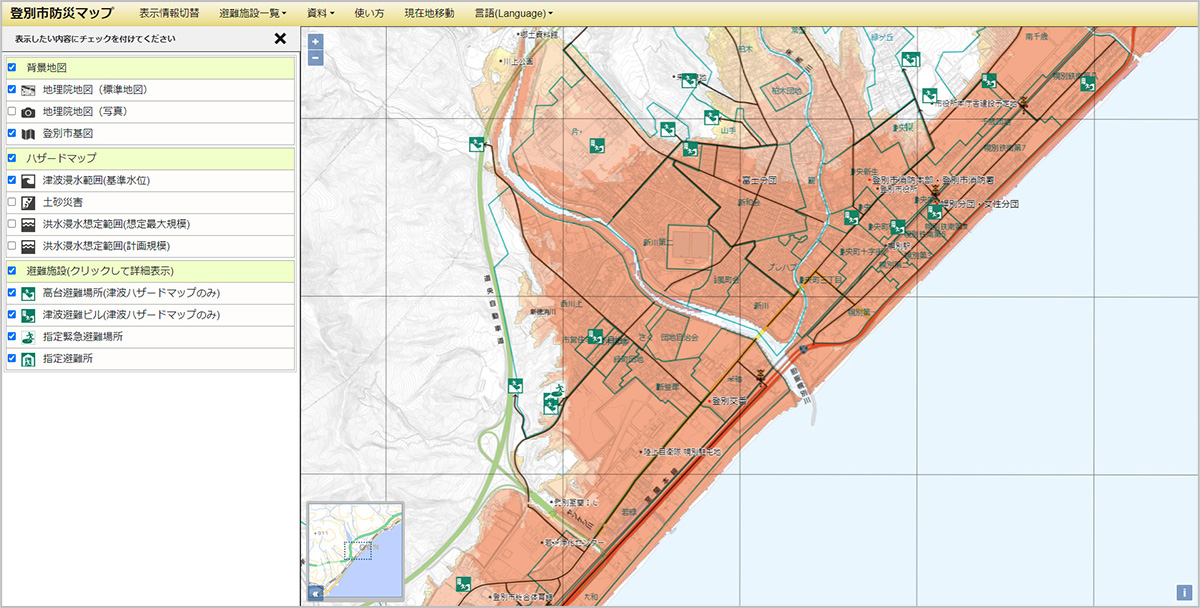Click the 指定避難所 shelter layer icon
Viewport: 1200px width, 608px height.
coord(28,359)
